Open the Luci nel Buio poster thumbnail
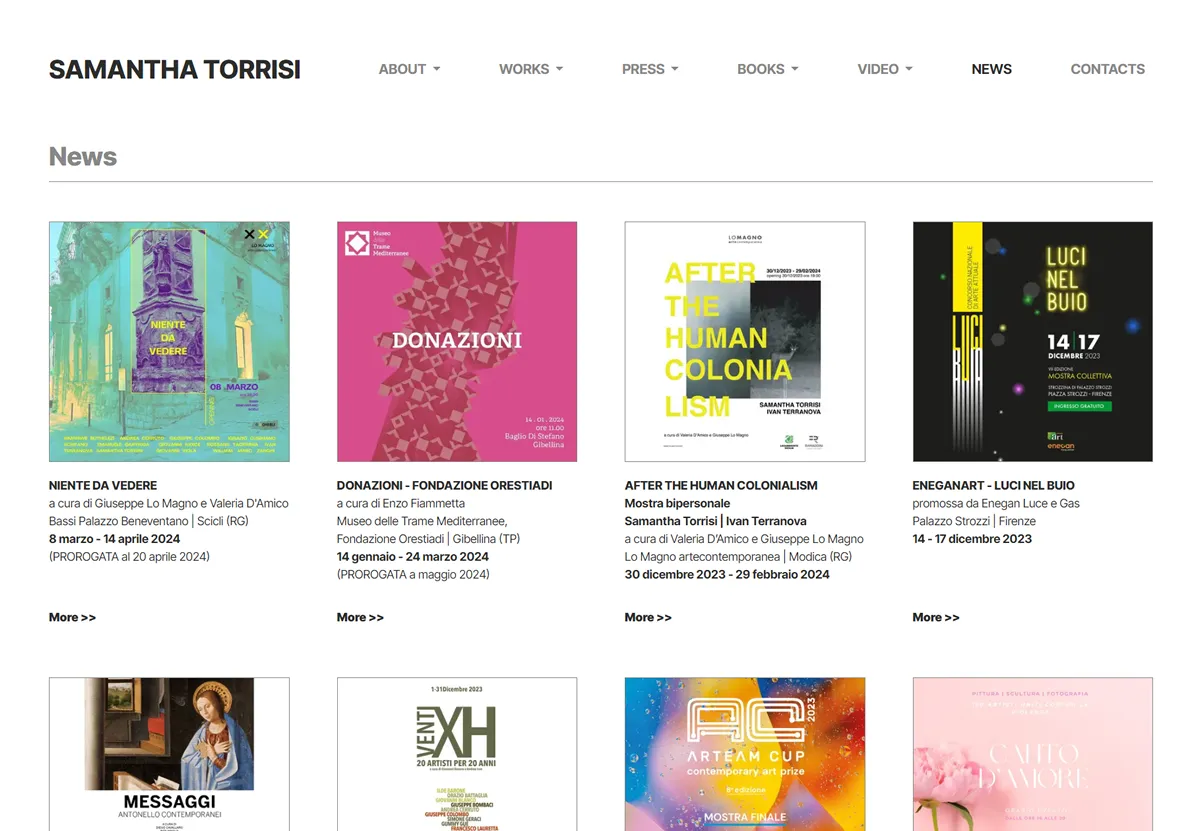Viewport: 1200px width, 831px height. (x=1033, y=341)
